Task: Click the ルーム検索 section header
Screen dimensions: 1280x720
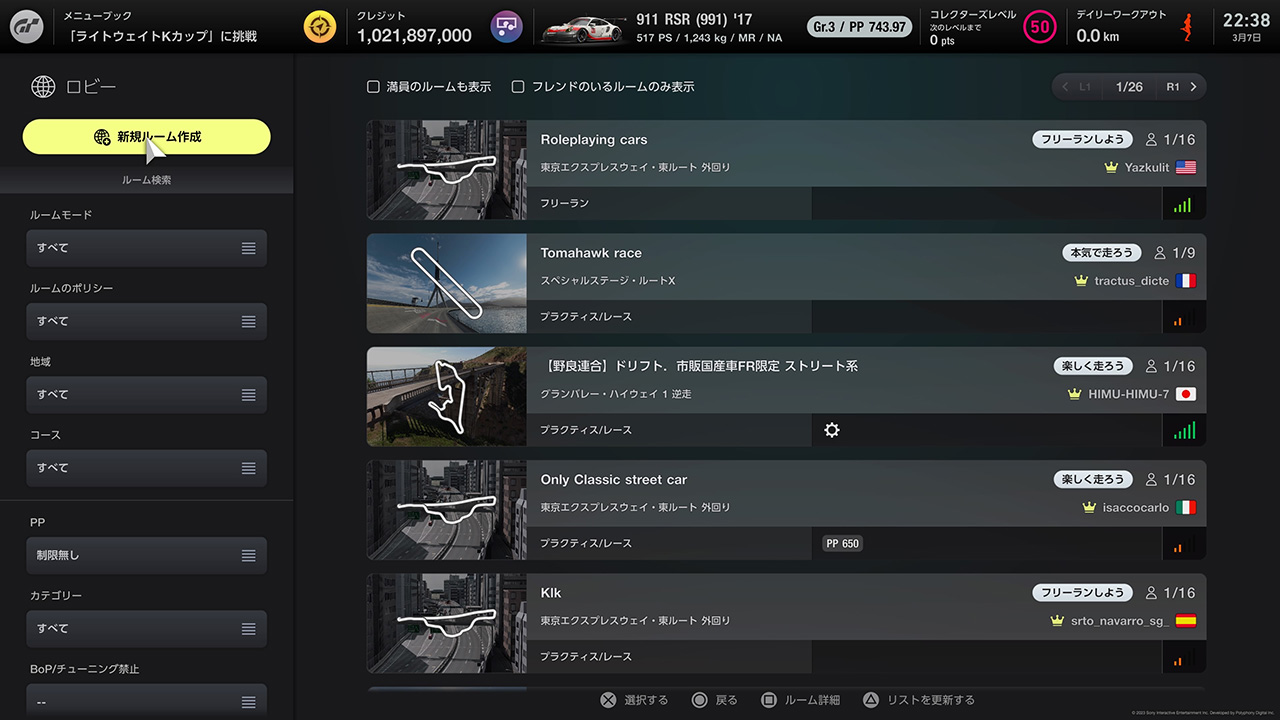Action: (x=146, y=180)
